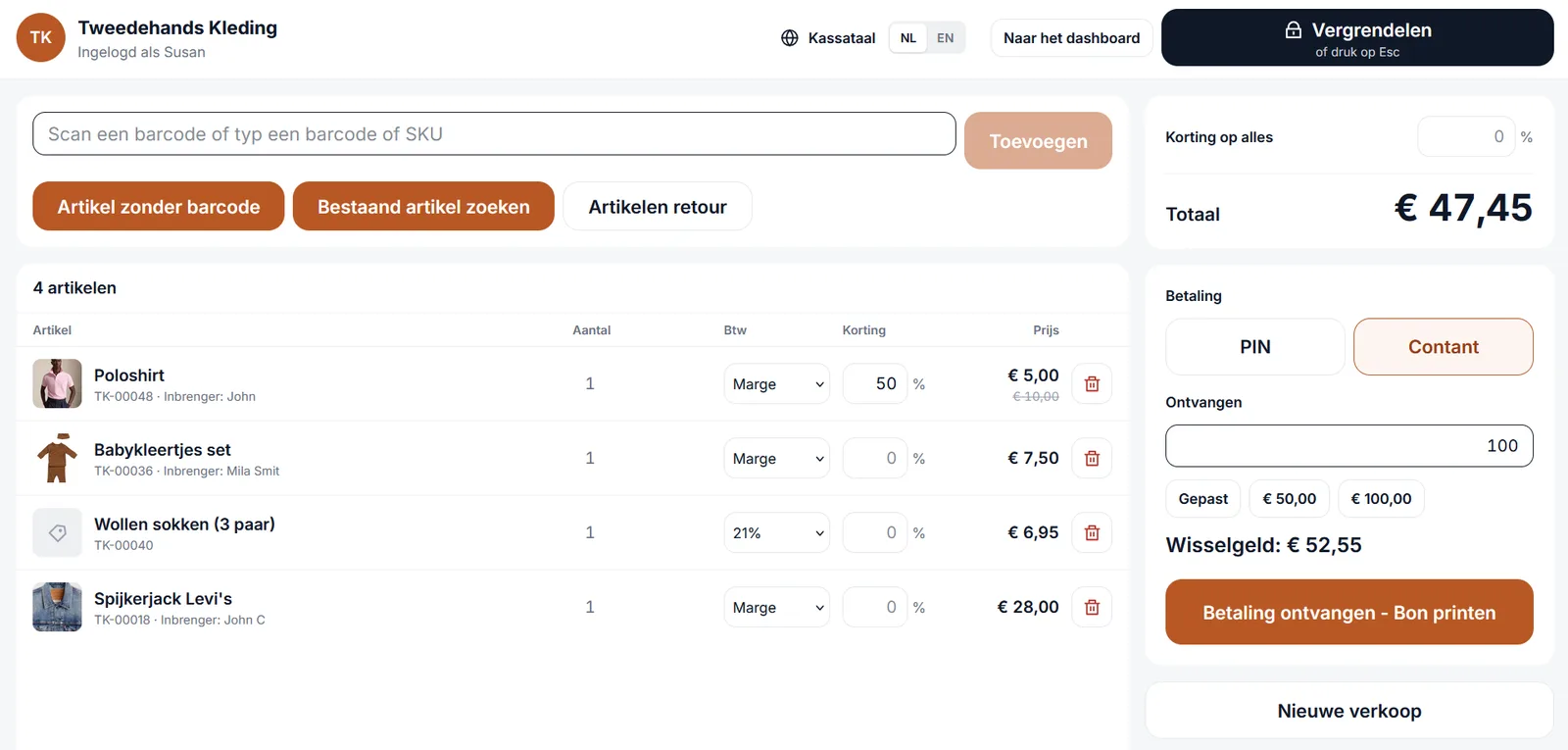Delete the Poloshirt item with trash icon

tap(1092, 383)
